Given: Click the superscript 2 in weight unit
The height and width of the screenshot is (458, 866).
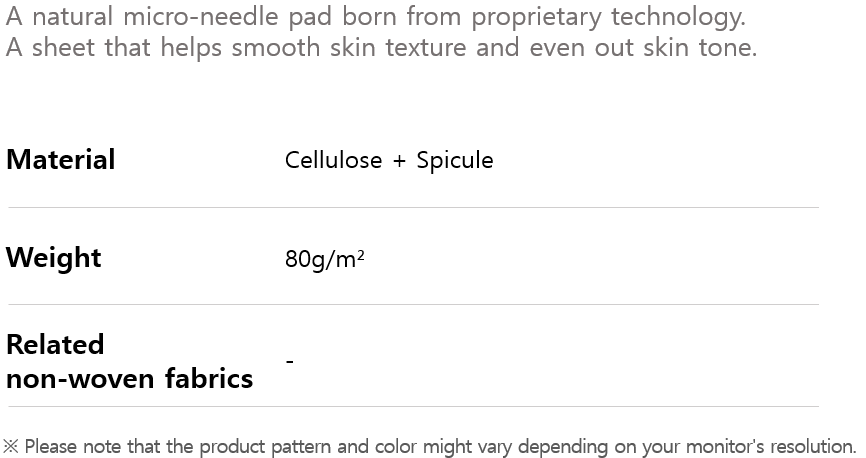Looking at the screenshot, I should [x=360, y=255].
